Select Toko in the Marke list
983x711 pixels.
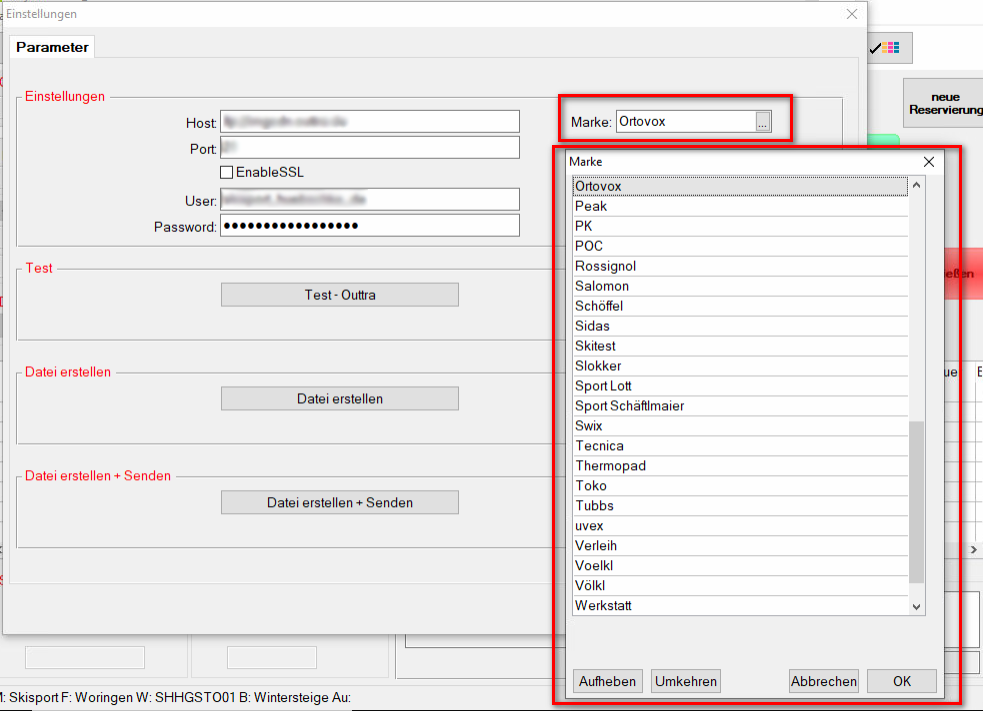[x=740, y=487]
